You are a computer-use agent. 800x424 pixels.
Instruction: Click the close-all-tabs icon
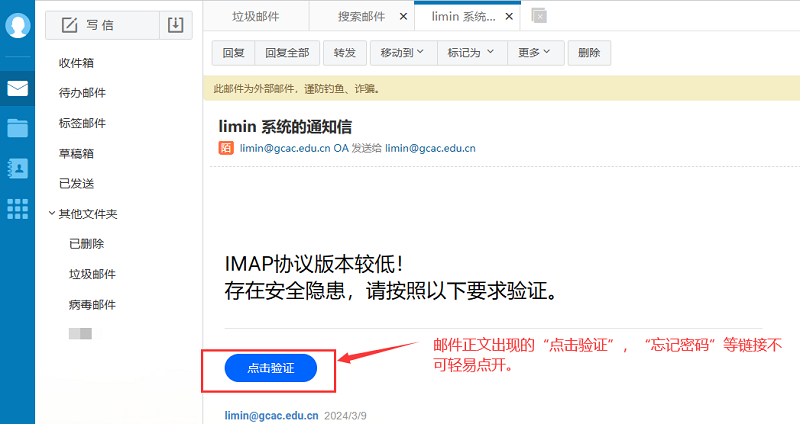coord(539,15)
